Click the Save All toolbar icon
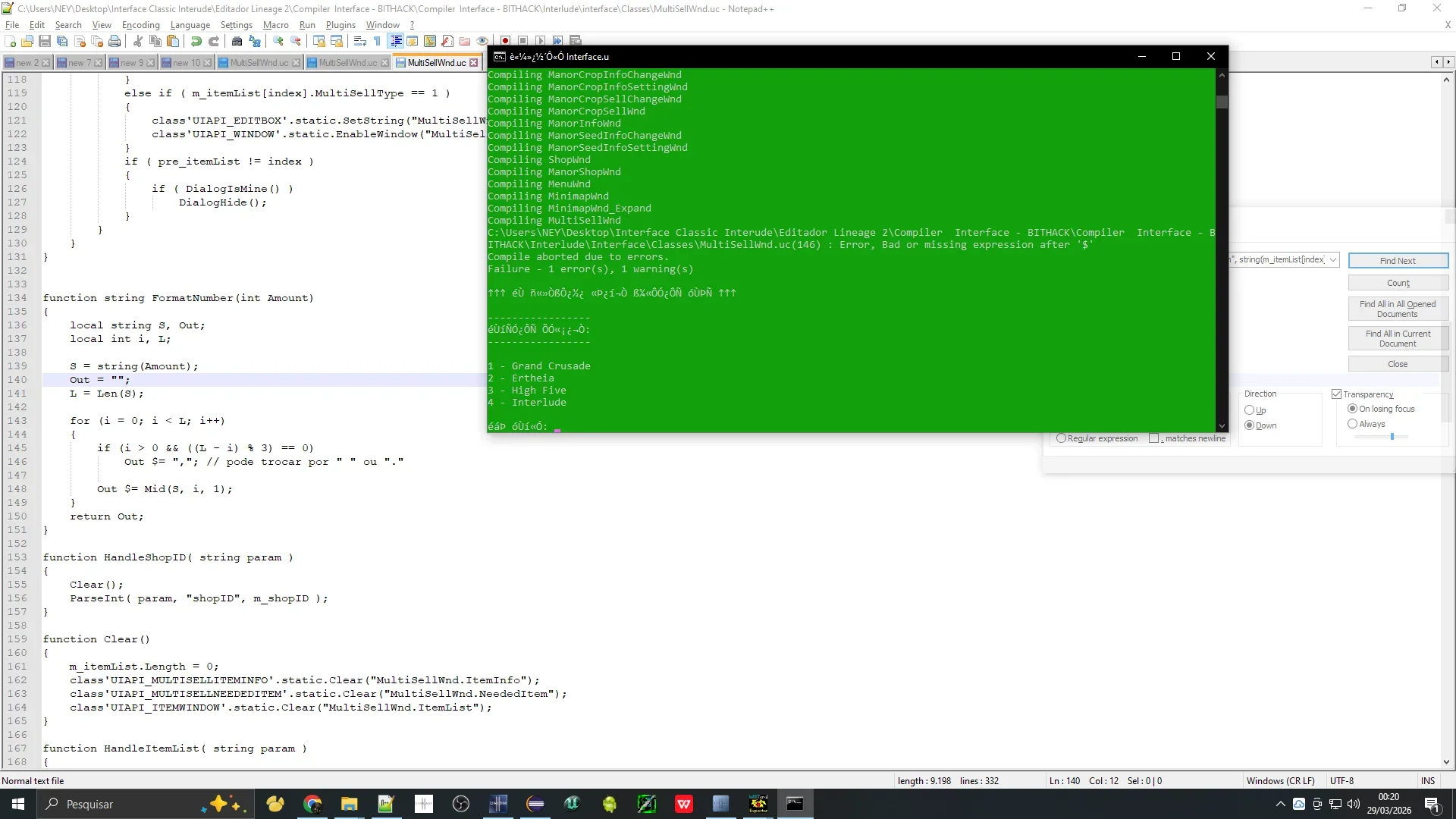 tap(62, 41)
